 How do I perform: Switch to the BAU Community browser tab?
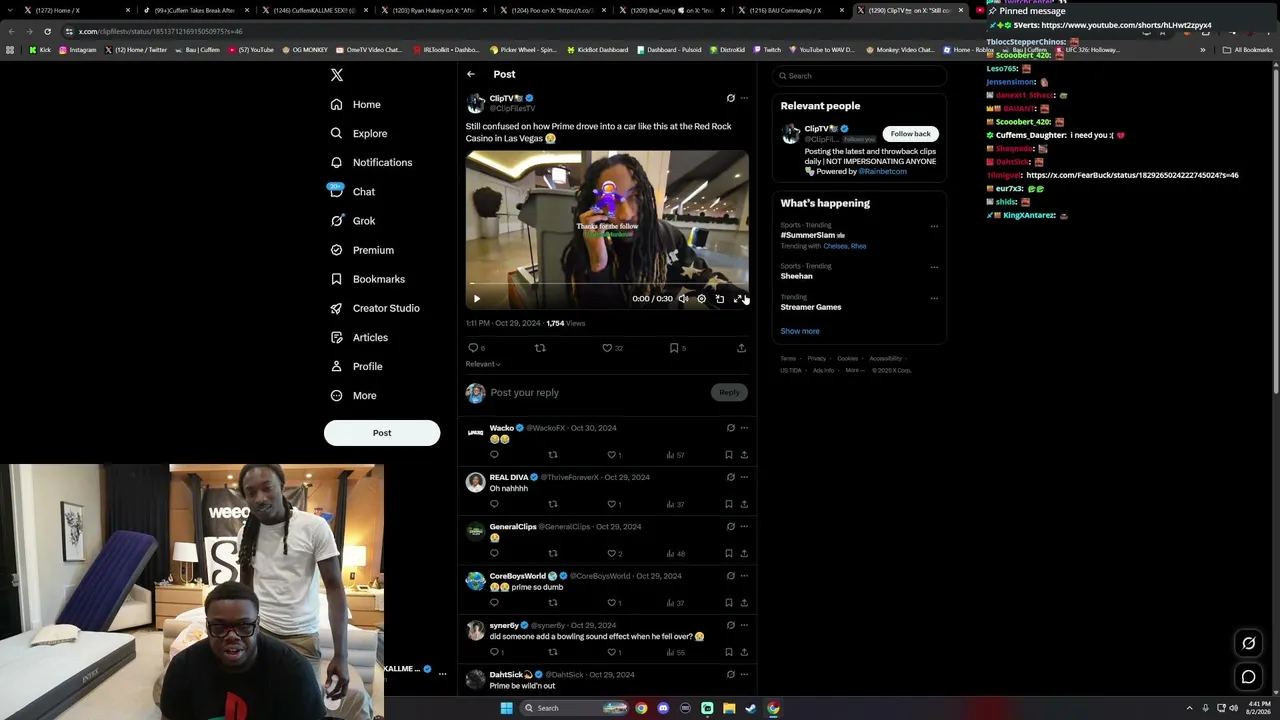tap(790, 10)
